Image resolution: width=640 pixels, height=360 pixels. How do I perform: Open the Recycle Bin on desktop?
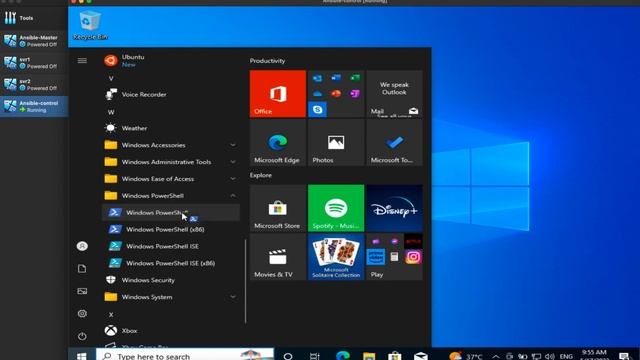pyautogui.click(x=90, y=25)
